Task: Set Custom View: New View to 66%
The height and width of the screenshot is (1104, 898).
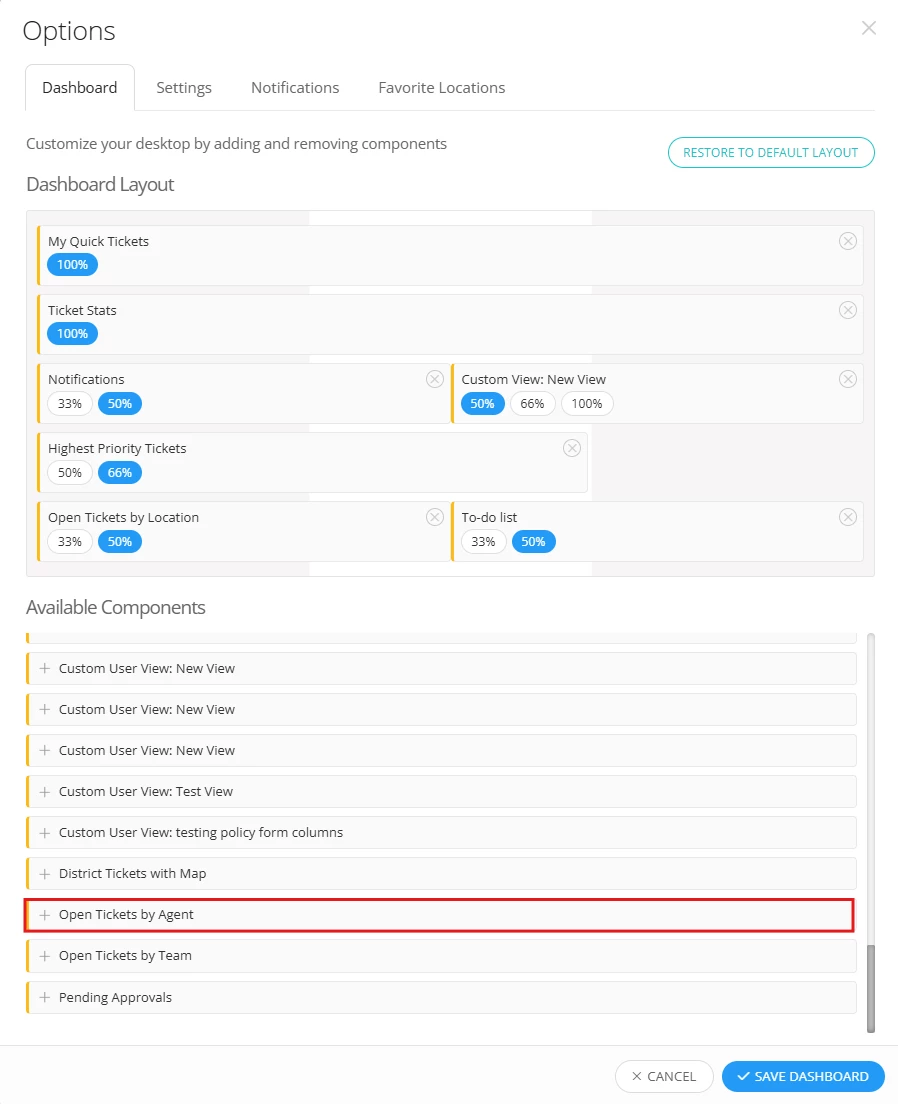Action: point(532,403)
